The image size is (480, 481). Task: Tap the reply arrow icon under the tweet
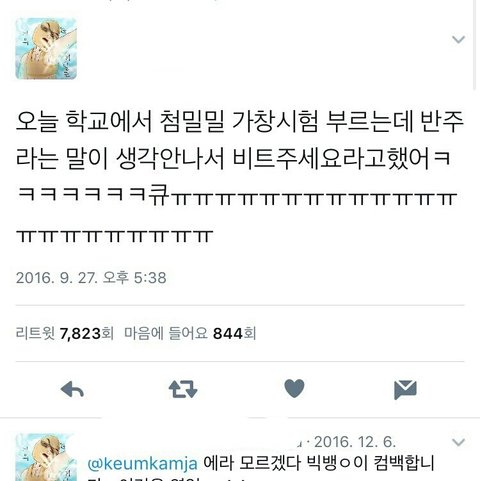72,389
